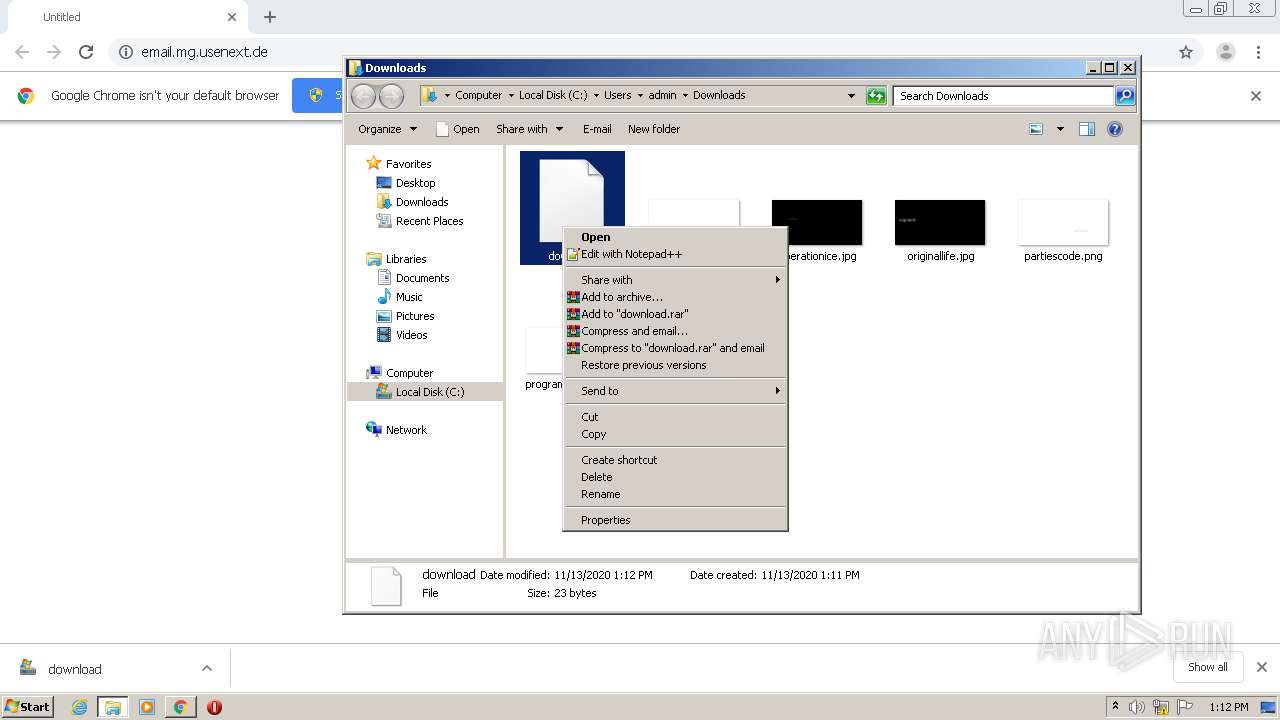Bookmark this page with star icon
Image resolution: width=1280 pixels, height=720 pixels.
(1186, 52)
